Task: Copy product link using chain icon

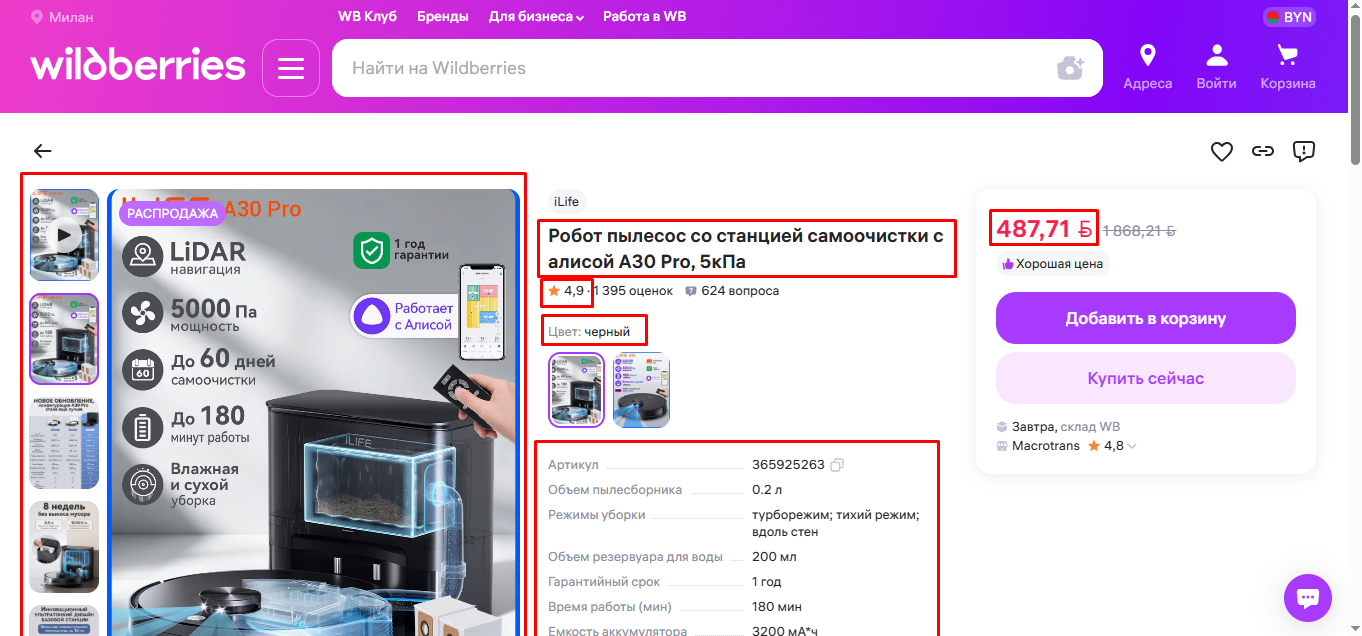Action: click(x=1262, y=151)
